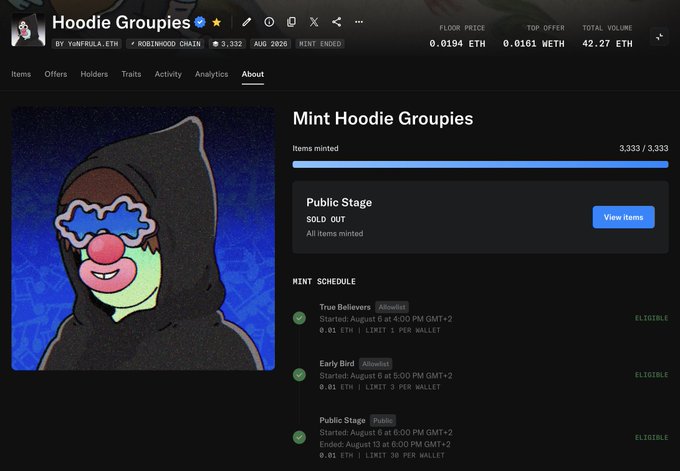Click the share icon

tap(336, 22)
